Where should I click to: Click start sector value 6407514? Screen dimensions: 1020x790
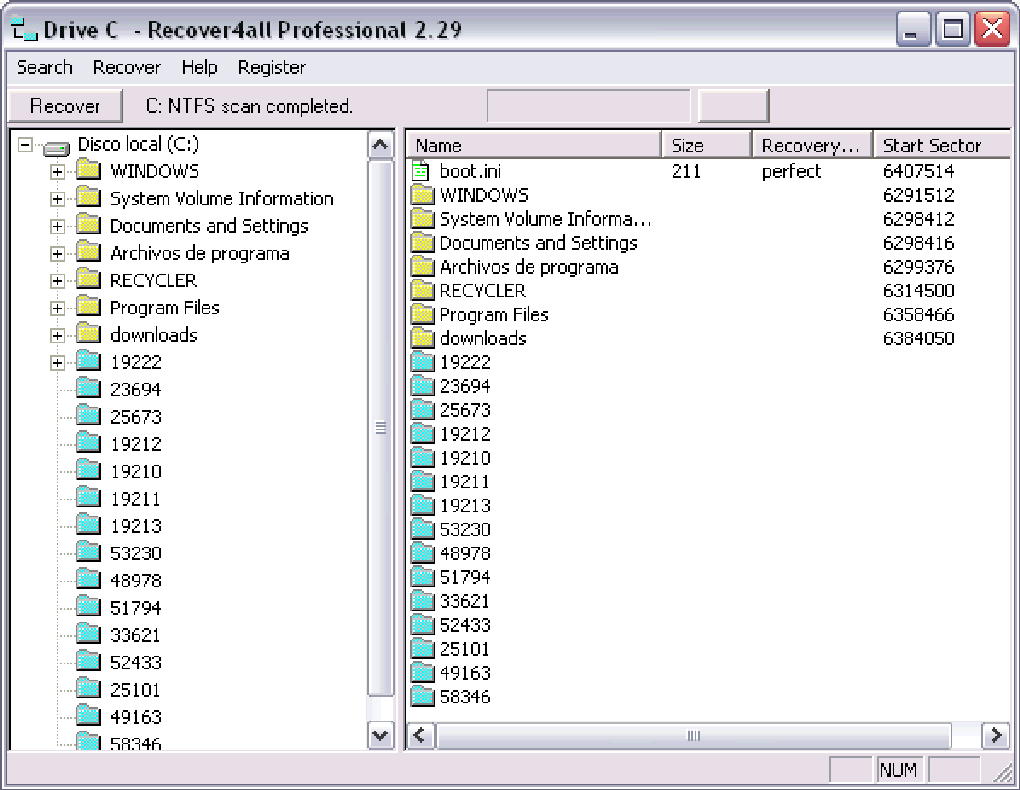(x=919, y=171)
